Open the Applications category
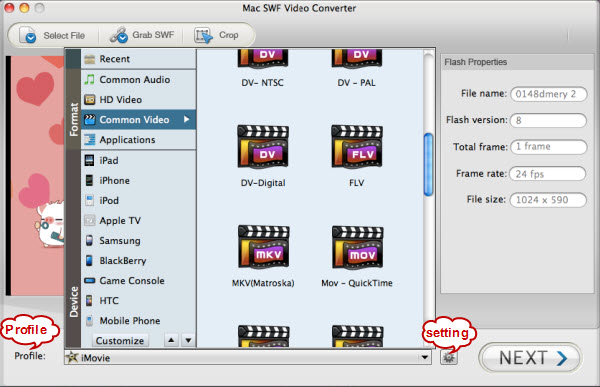Viewport: 600px width, 387px height. coord(139,140)
